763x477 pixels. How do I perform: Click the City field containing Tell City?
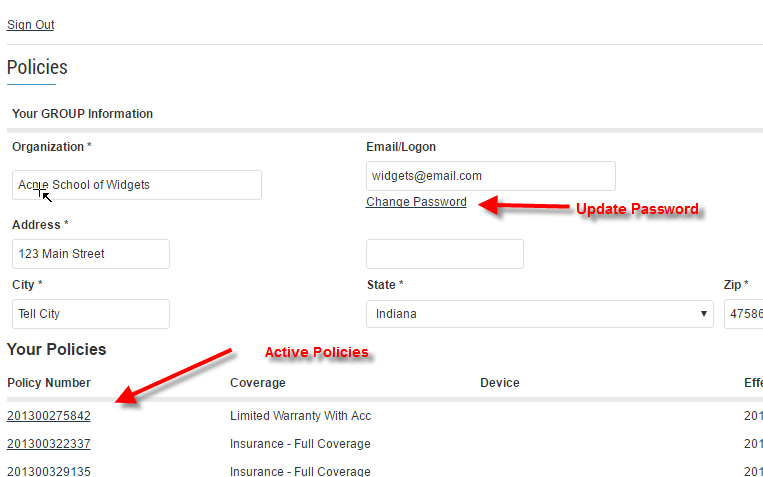point(91,314)
